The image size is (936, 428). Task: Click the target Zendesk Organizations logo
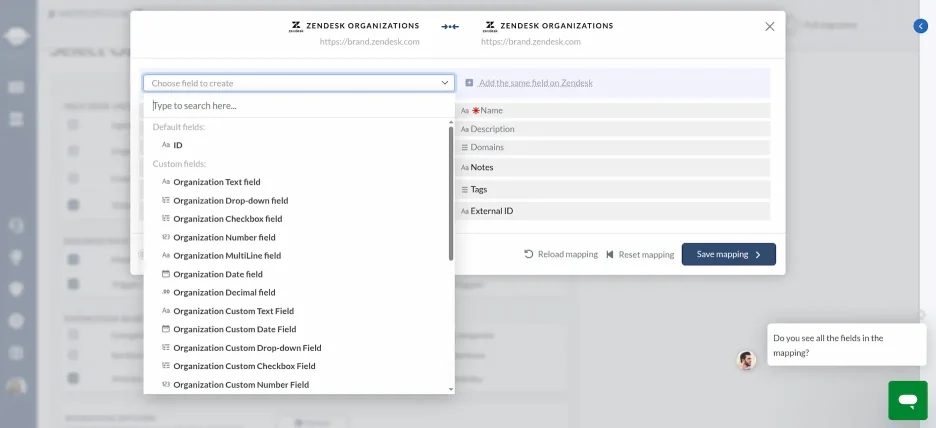click(x=489, y=26)
